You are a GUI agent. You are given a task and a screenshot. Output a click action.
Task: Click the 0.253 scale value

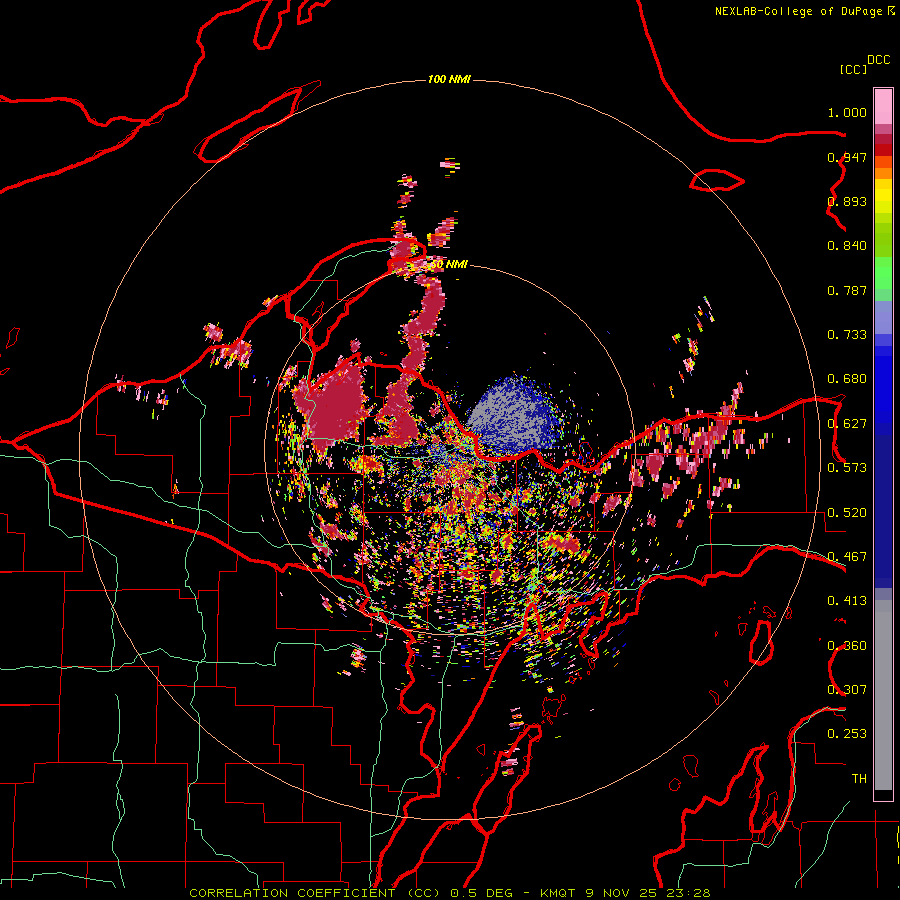(x=847, y=734)
